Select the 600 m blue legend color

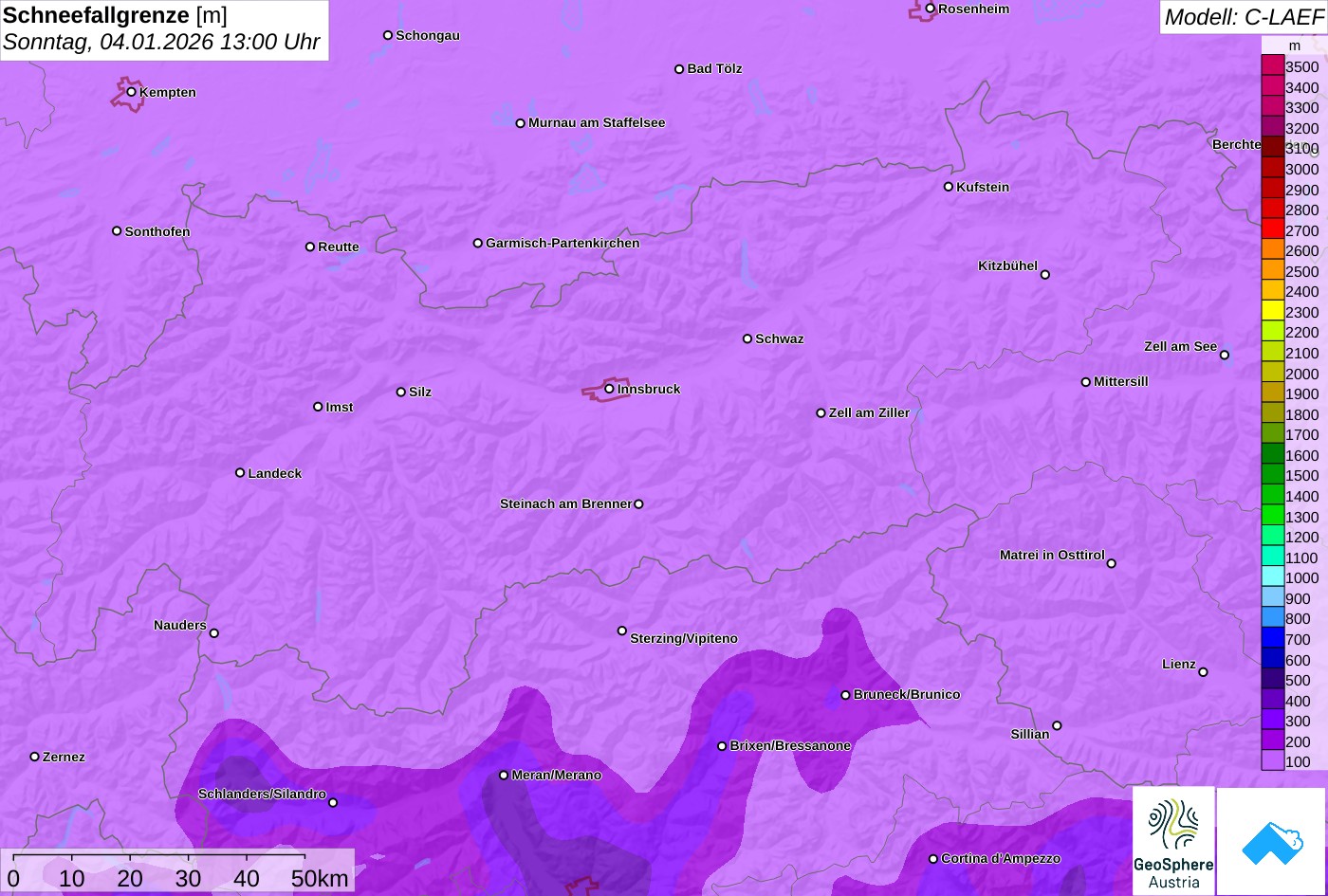tap(1272, 658)
